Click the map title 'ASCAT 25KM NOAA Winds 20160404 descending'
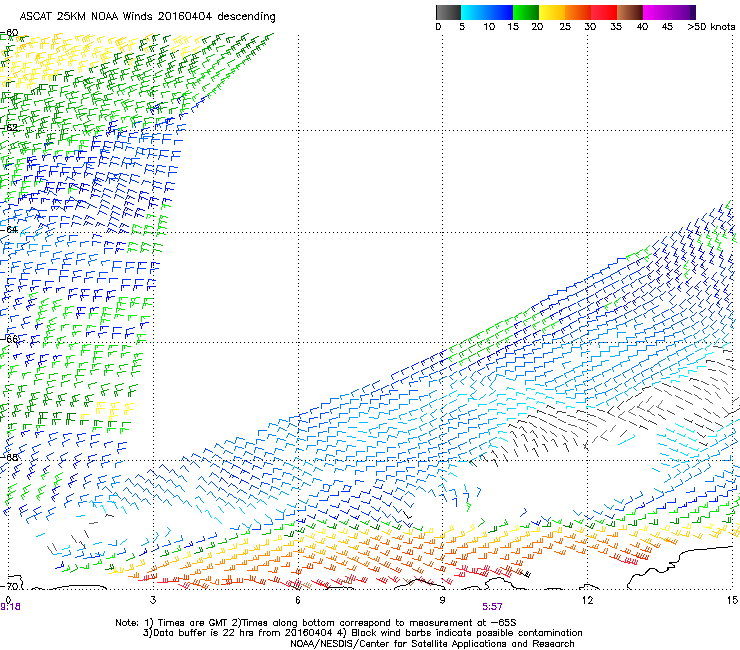740x650 pixels. pyautogui.click(x=147, y=17)
